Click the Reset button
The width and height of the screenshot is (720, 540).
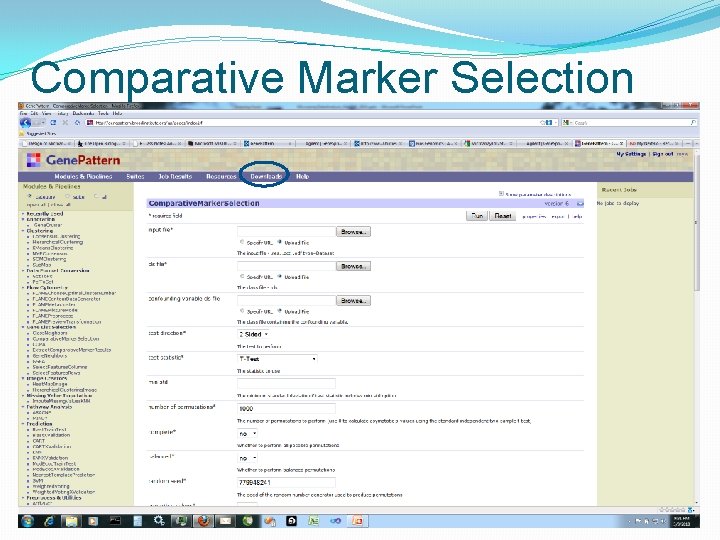[x=503, y=216]
